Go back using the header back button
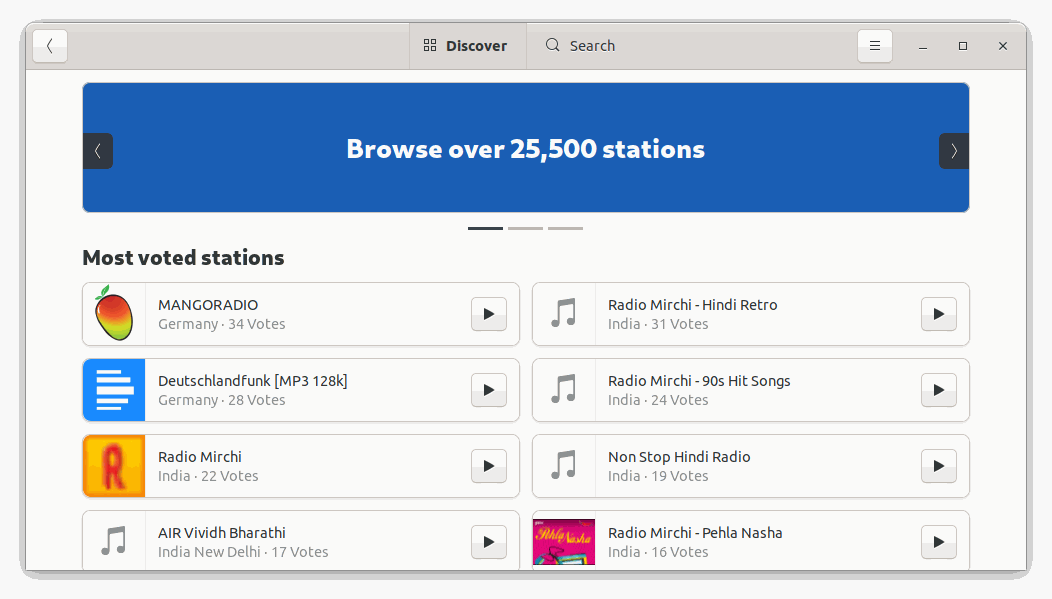 [x=50, y=46]
